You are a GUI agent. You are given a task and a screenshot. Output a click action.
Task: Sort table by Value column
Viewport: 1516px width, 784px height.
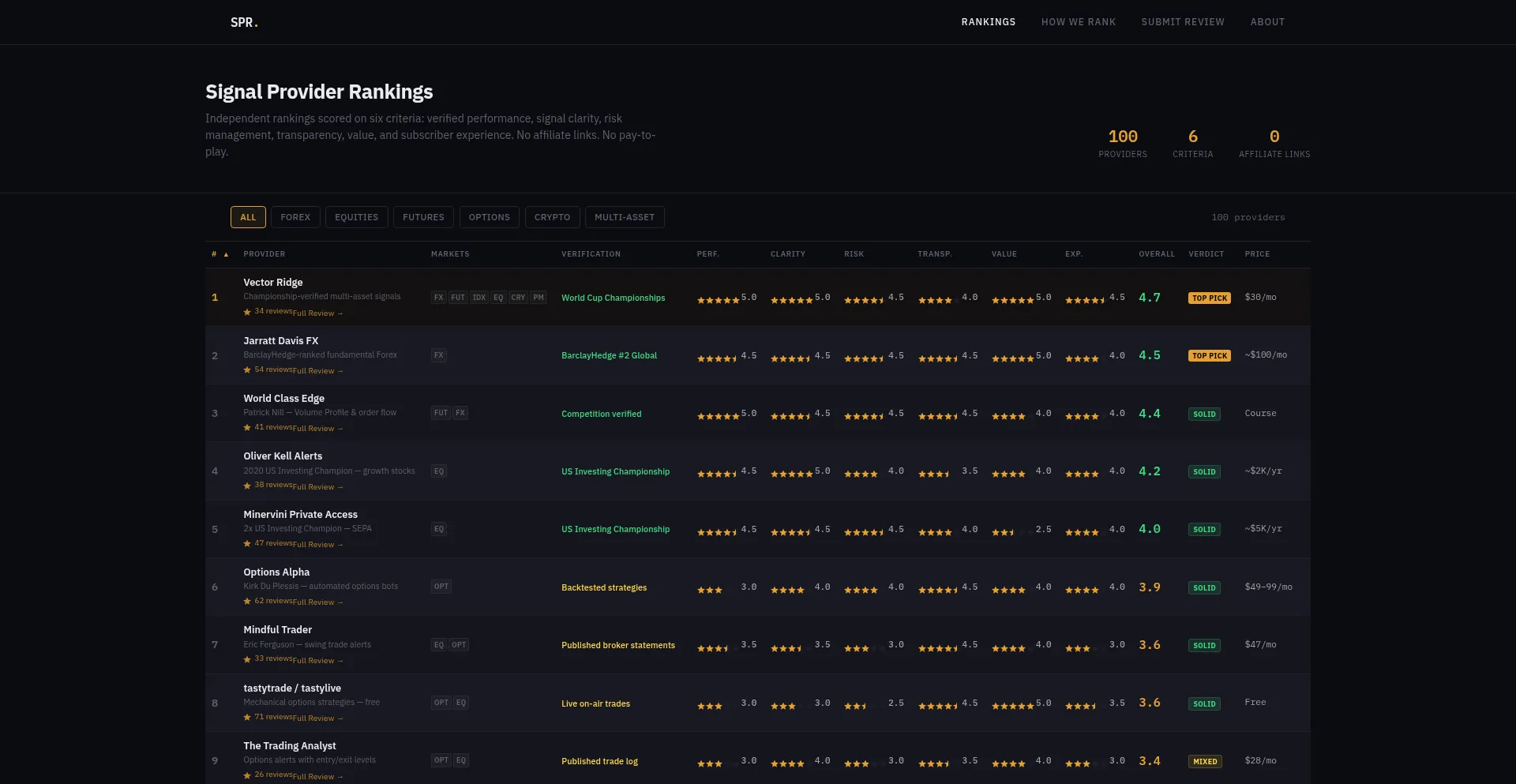[1004, 254]
